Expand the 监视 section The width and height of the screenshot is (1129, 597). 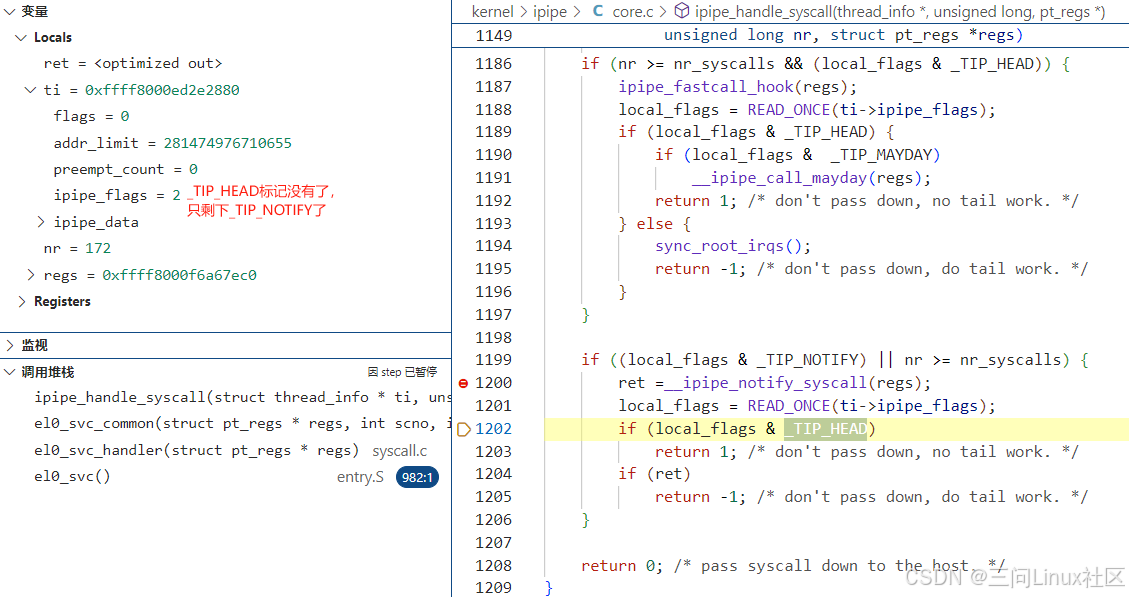pyautogui.click(x=9, y=346)
